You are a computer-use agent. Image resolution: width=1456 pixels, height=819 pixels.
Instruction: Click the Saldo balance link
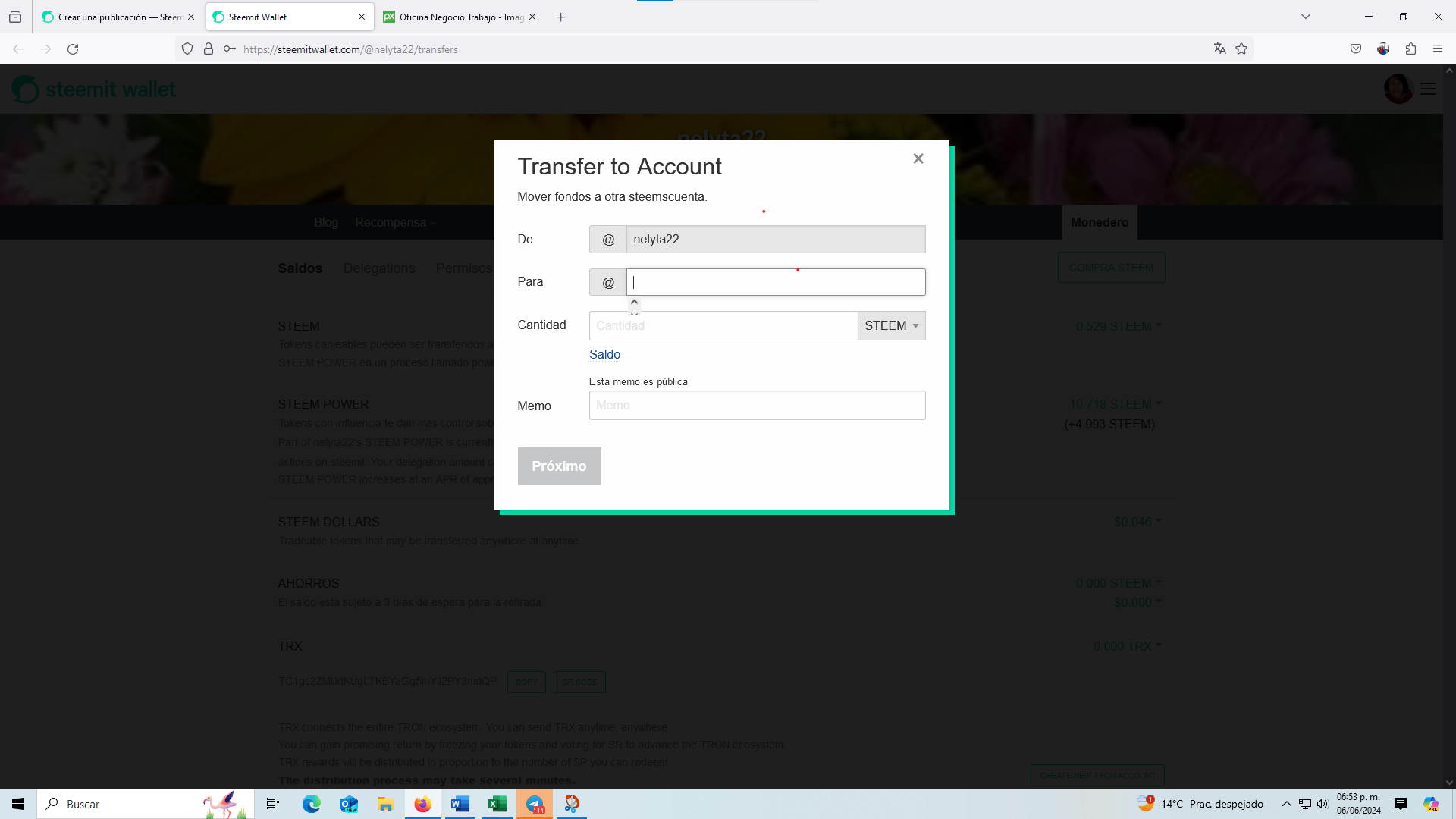tap(604, 354)
